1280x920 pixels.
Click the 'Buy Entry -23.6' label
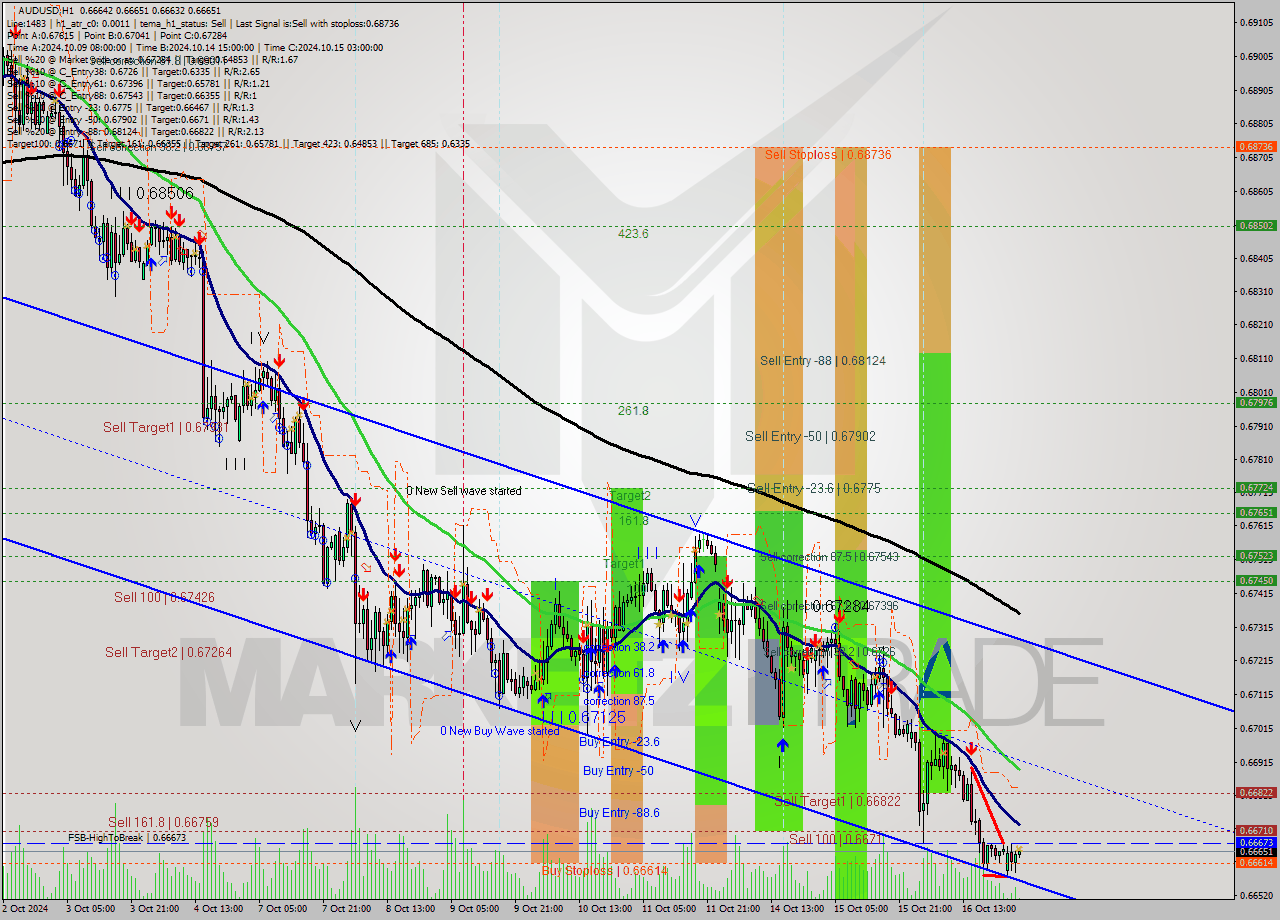619,742
